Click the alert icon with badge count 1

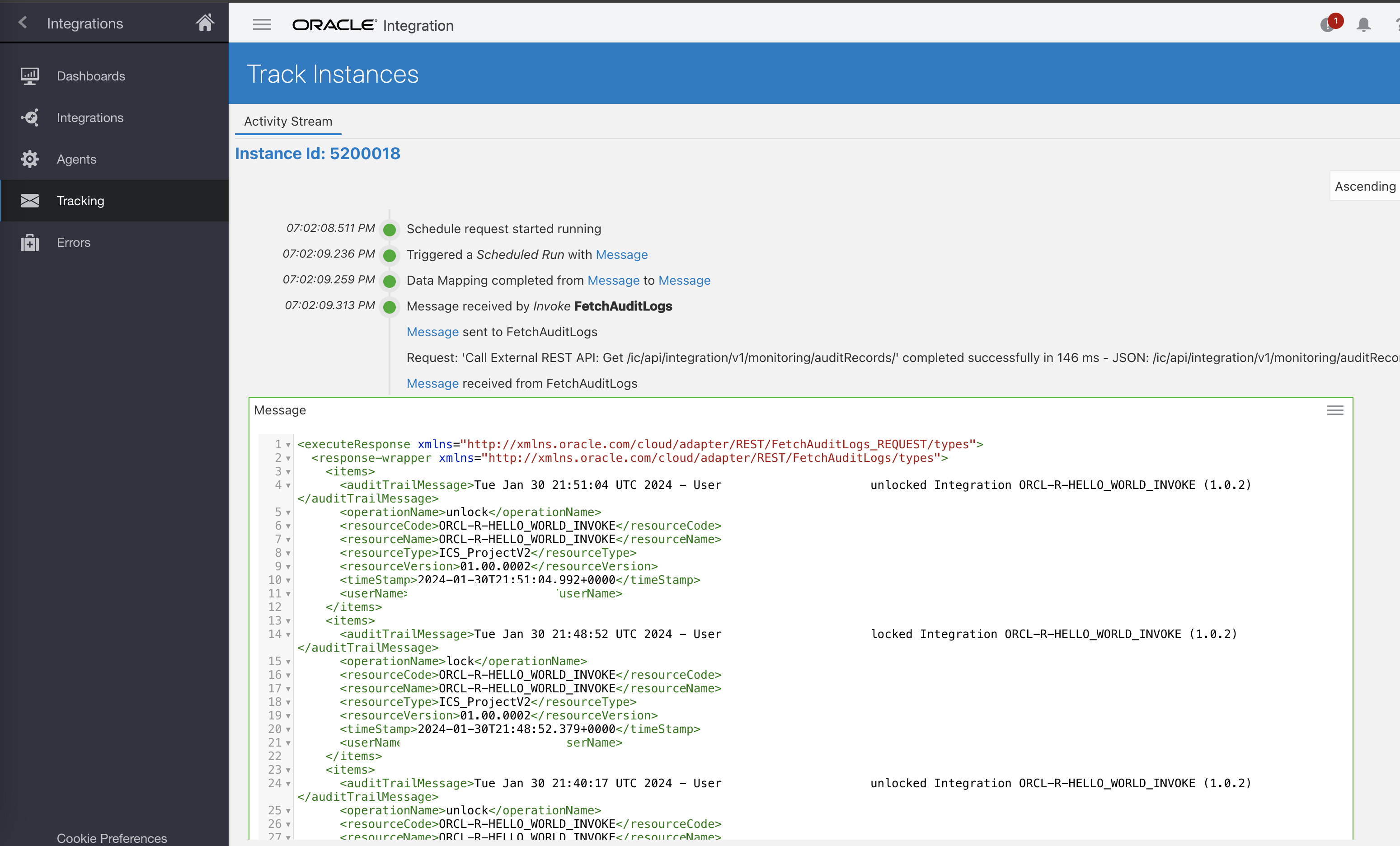(1329, 25)
